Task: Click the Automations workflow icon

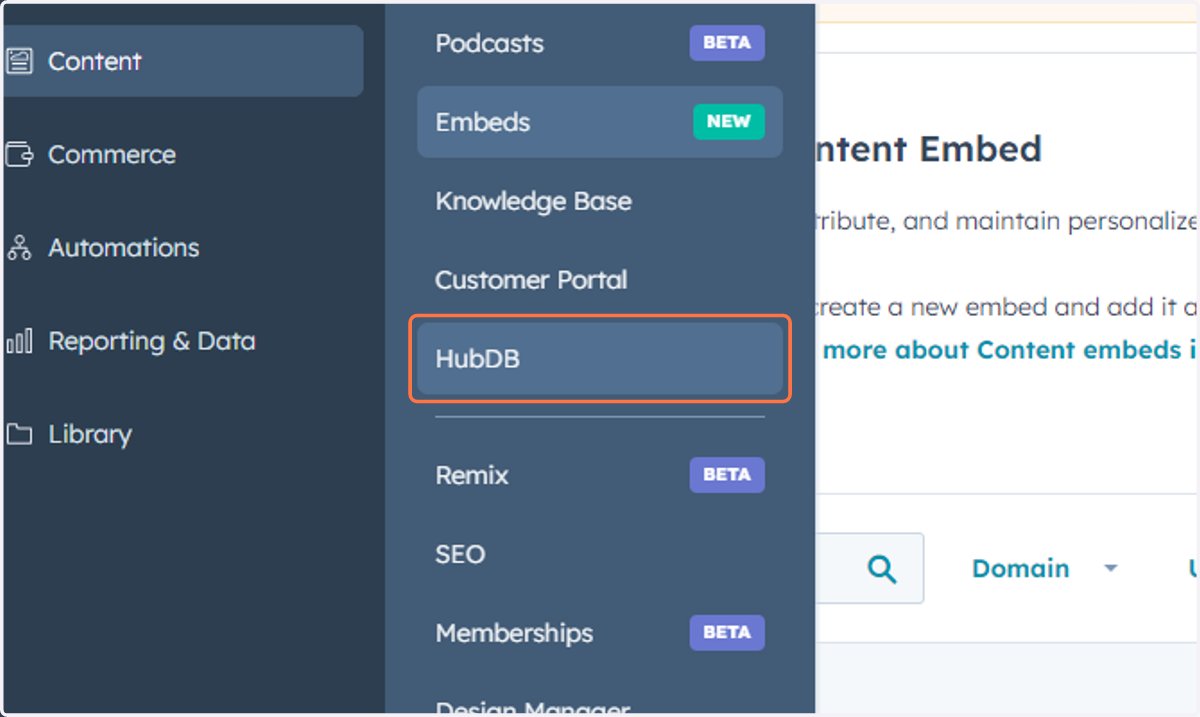Action: (x=19, y=248)
